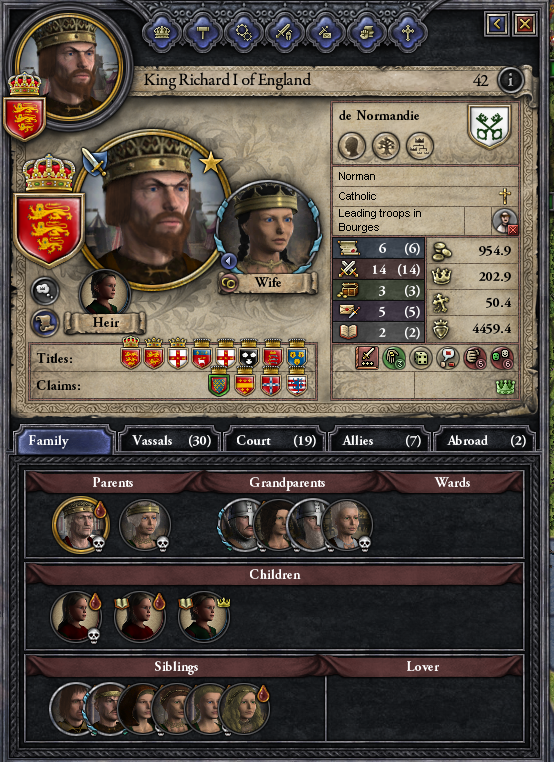Select the Heir portrait
554x762 pixels.
click(104, 293)
